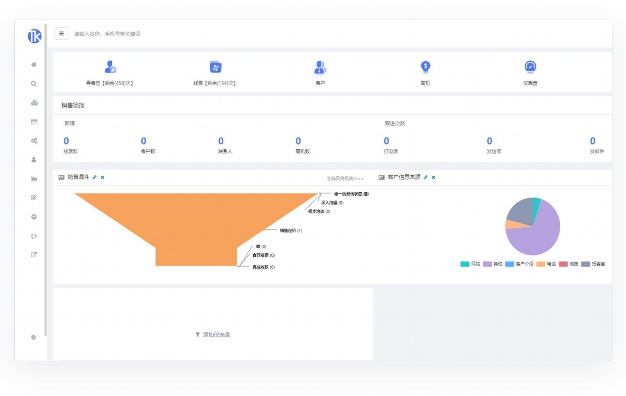
Task: Toggle the hamburger menu button
Action: tap(61, 34)
